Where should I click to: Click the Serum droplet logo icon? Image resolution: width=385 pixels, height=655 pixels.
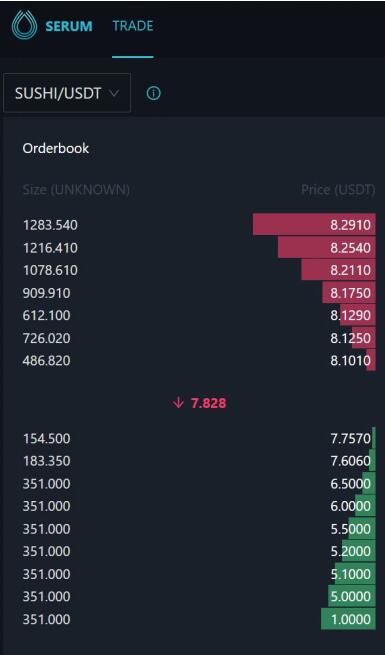pyautogui.click(x=24, y=25)
